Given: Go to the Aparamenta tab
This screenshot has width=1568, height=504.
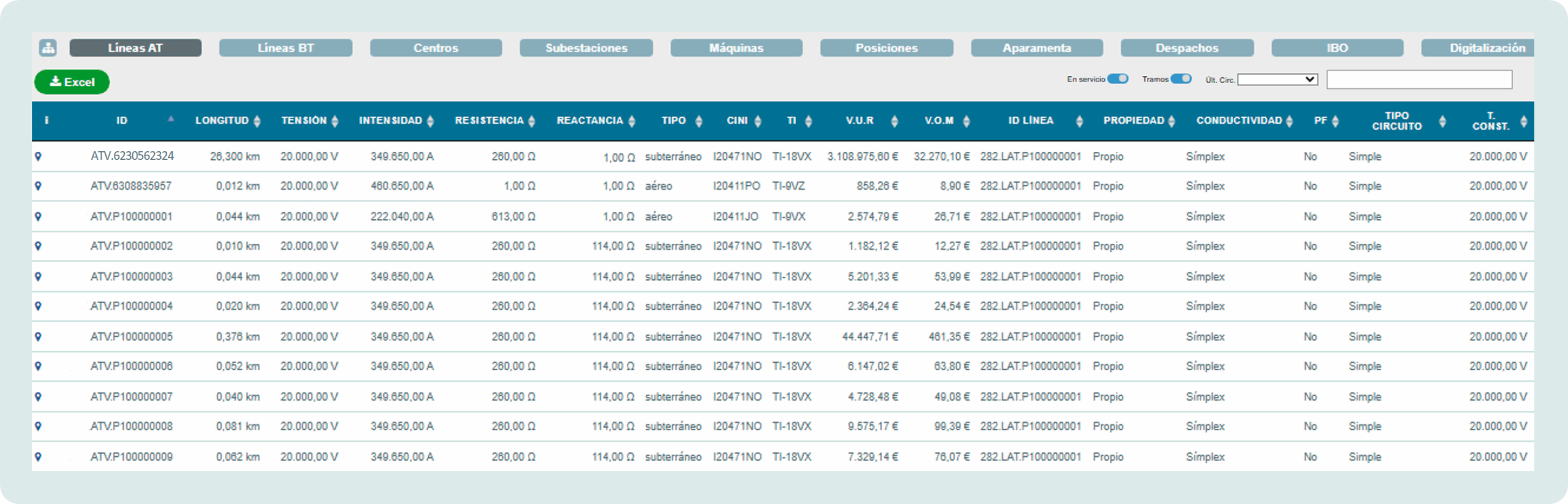Looking at the screenshot, I should pos(1036,48).
